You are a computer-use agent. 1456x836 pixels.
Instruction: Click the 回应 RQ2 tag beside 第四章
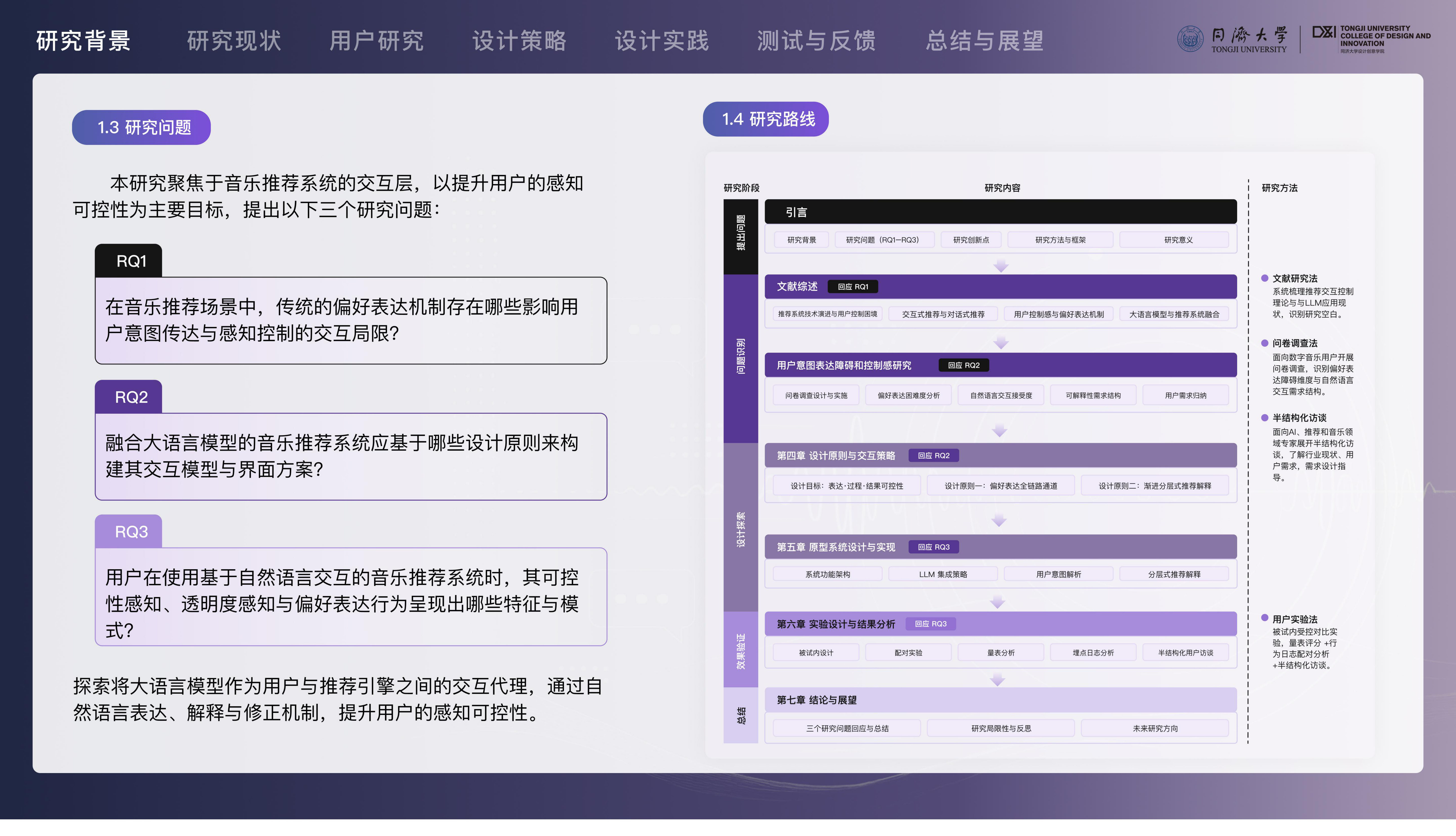coord(934,455)
